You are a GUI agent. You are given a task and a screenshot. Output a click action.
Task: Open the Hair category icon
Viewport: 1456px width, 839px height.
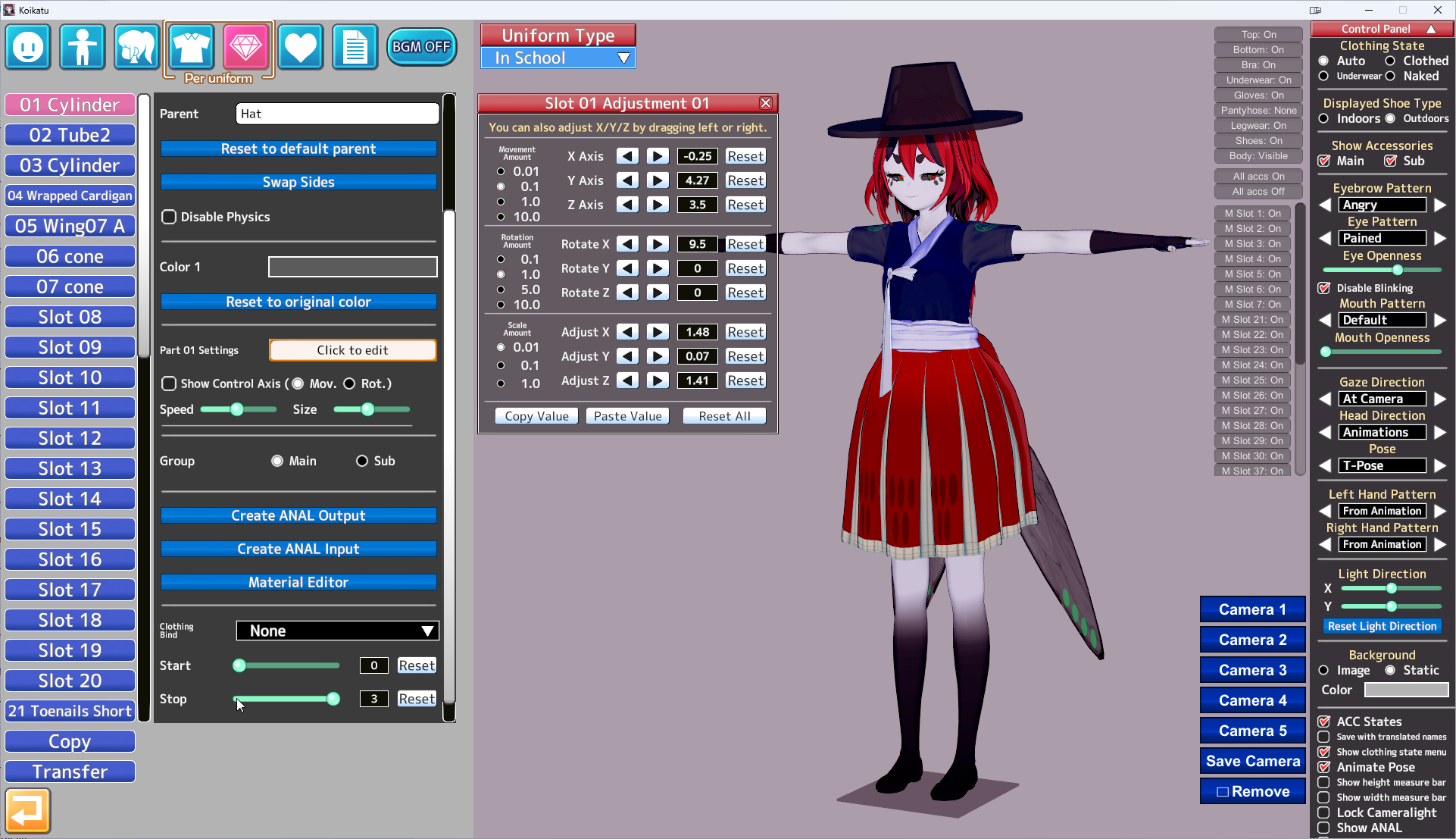click(137, 47)
